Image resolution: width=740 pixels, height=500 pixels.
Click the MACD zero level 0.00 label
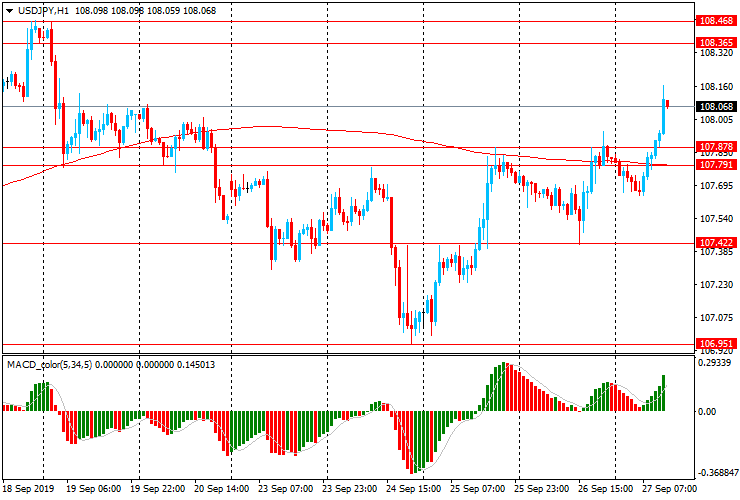[707, 412]
